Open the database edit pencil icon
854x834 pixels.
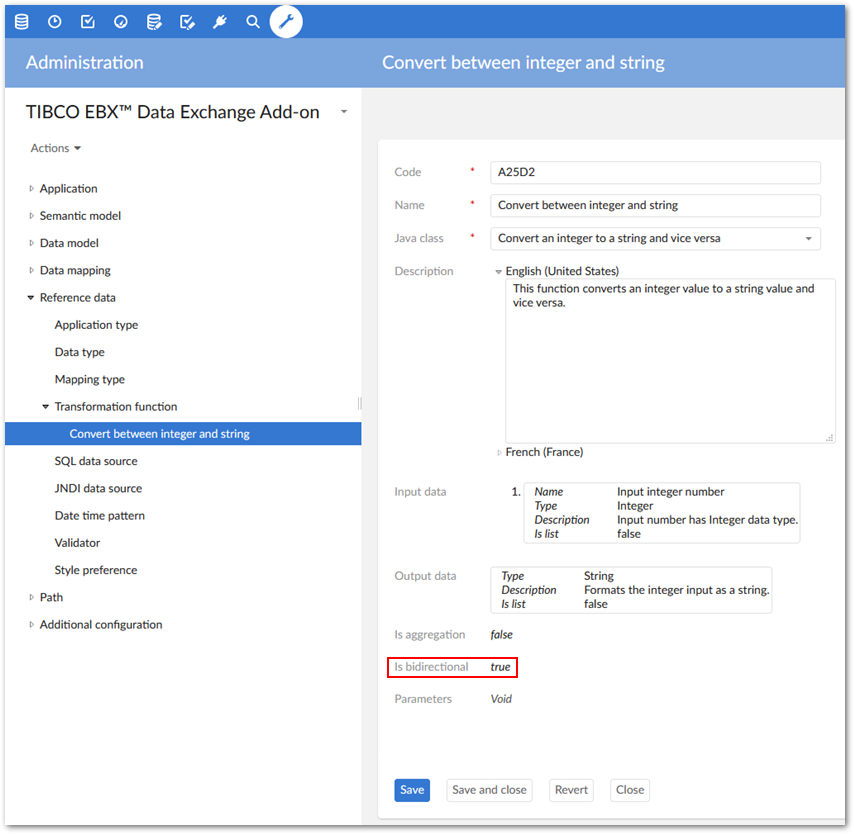tap(153, 21)
